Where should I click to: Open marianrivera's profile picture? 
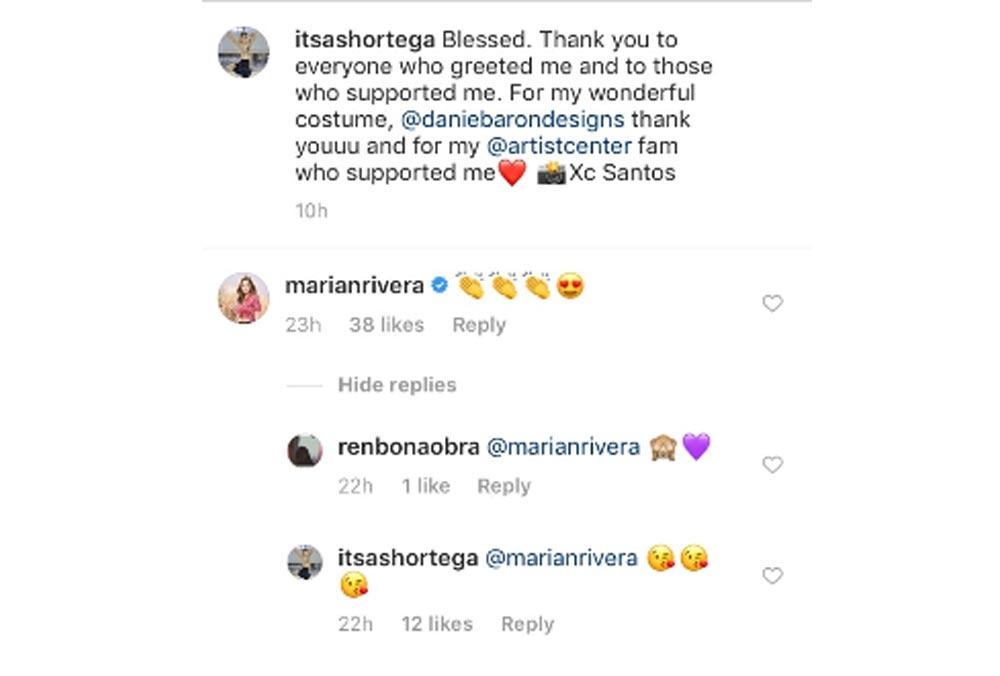point(244,297)
